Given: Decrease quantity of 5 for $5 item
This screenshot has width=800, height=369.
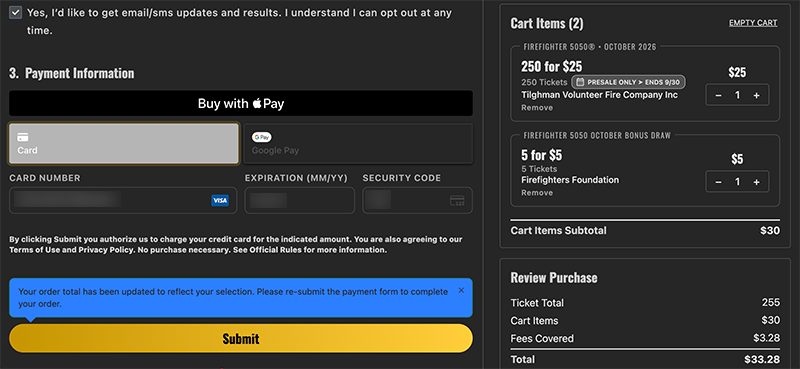Looking at the screenshot, I should click(718, 182).
